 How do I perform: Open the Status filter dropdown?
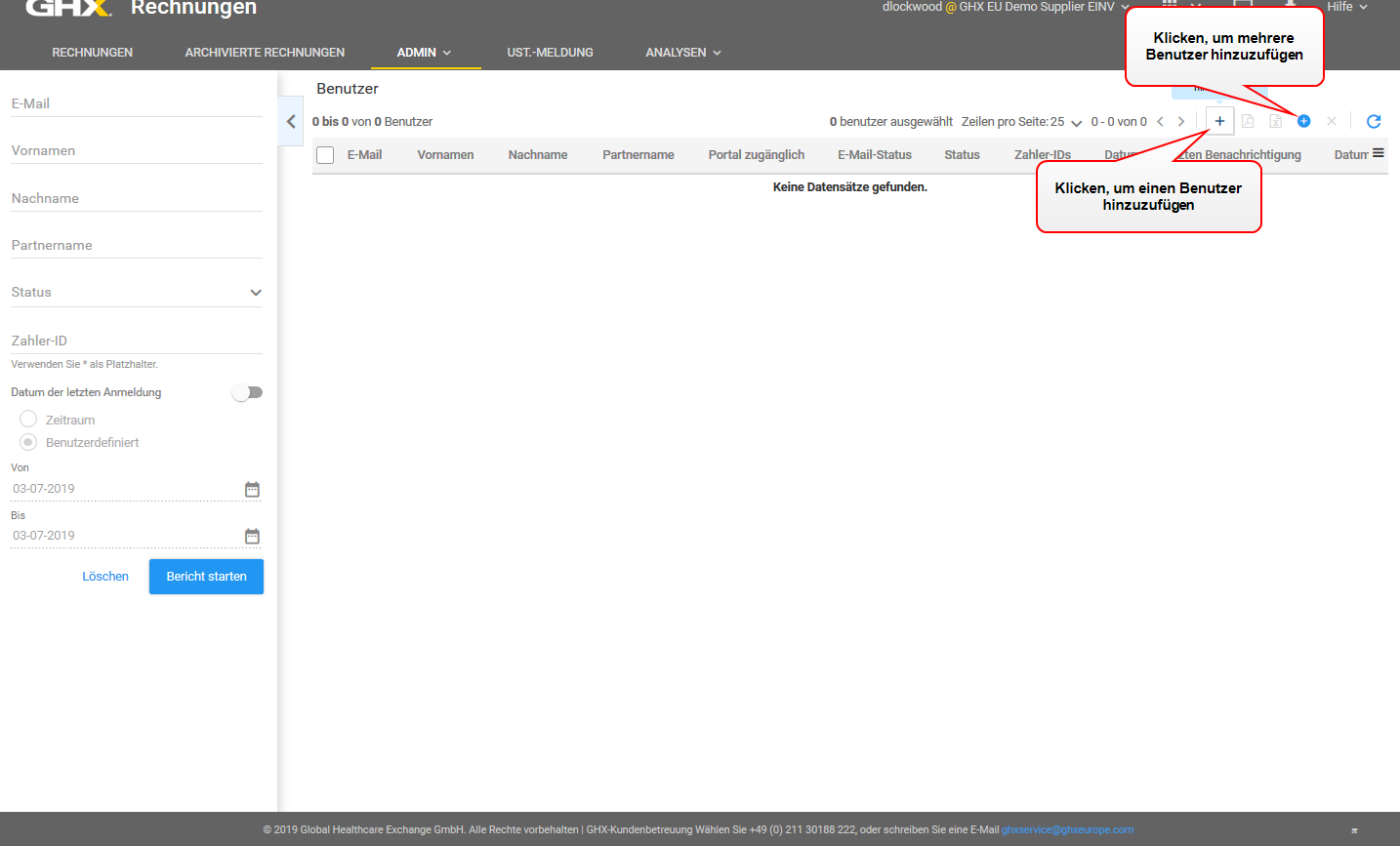pos(137,292)
